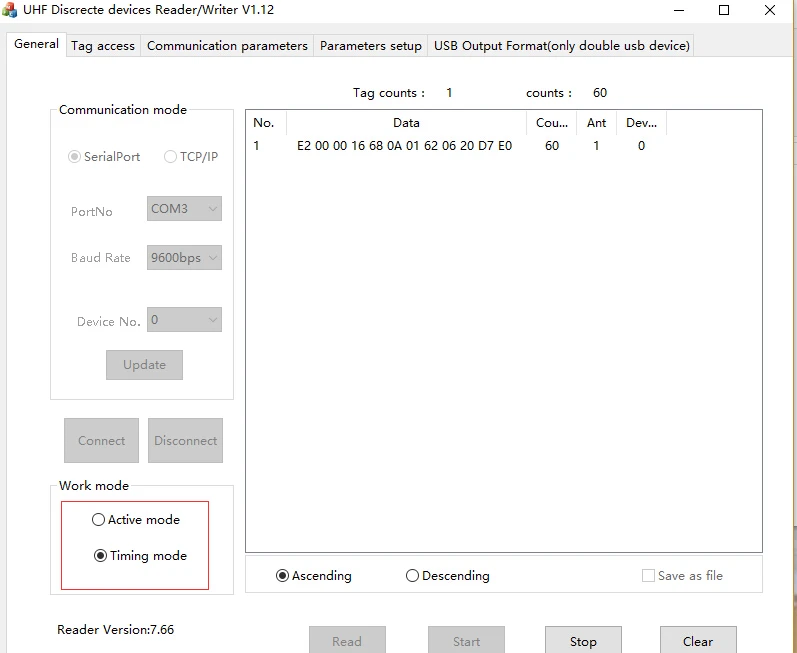Open the Device No. dropdown

click(x=184, y=320)
